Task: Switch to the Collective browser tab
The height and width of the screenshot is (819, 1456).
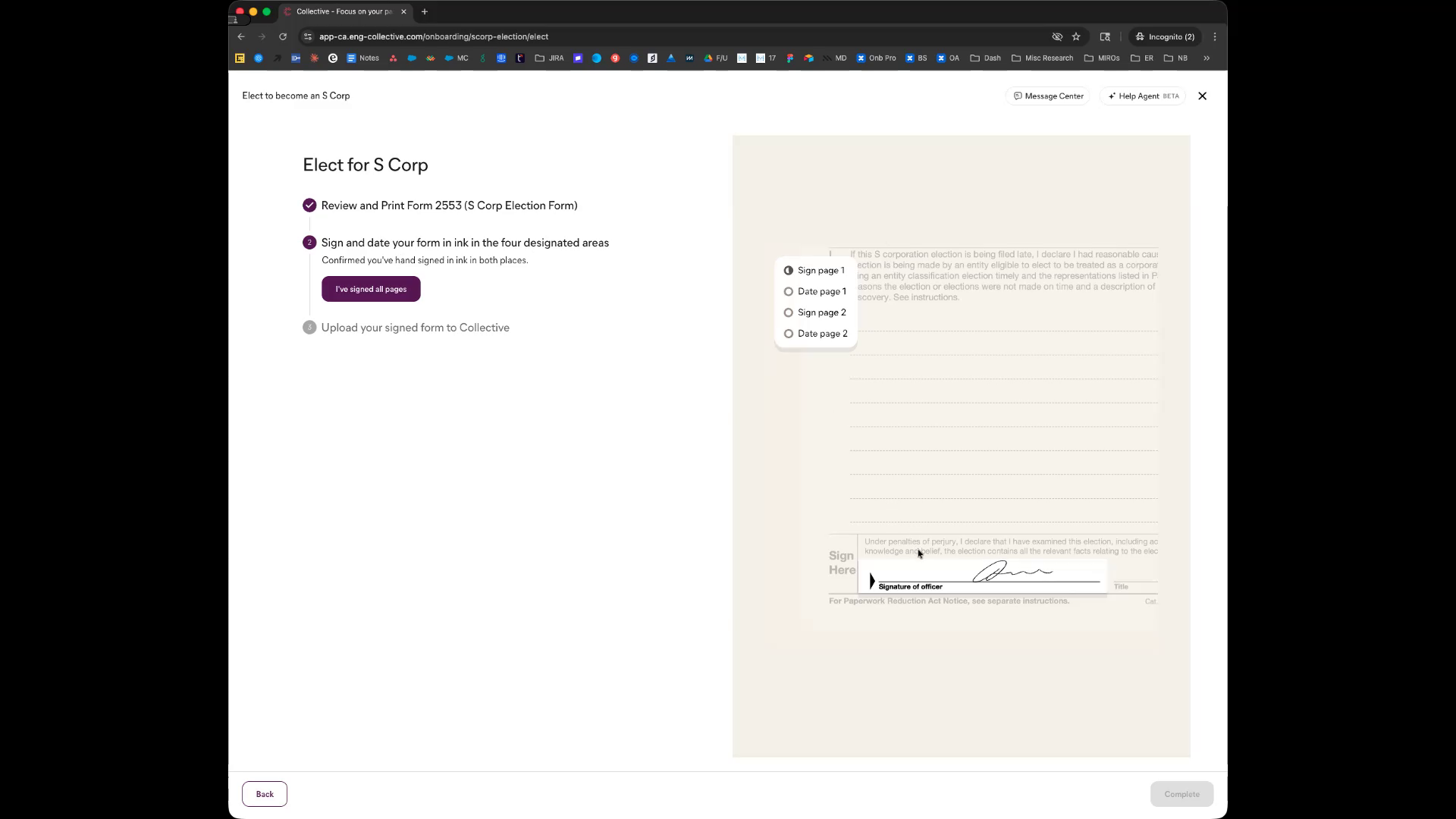Action: pyautogui.click(x=343, y=11)
